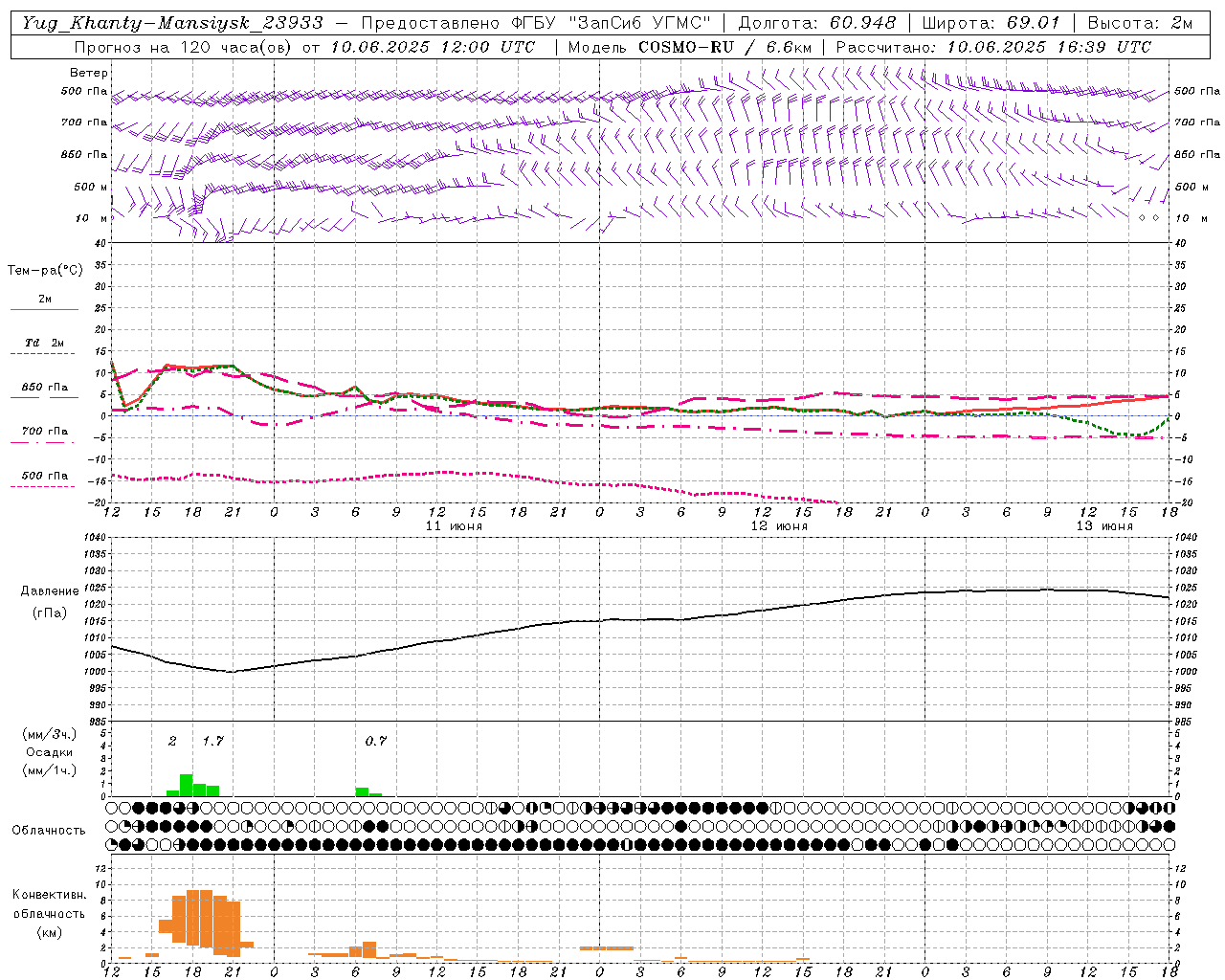This screenshot has height=980, width=1225.
Task: Click the 1.7 three-hour precipitation value
Action: click(212, 741)
